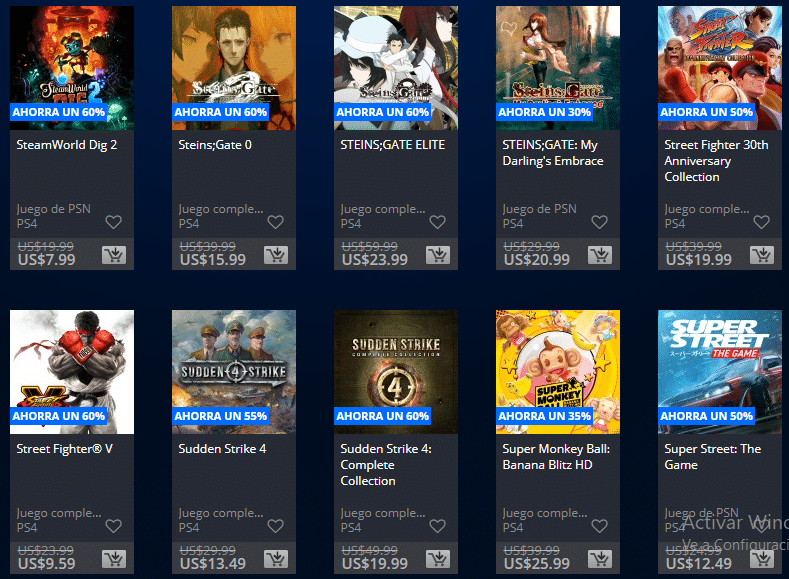
Task: Add Steins;Gate 0 to cart
Action: (x=276, y=256)
